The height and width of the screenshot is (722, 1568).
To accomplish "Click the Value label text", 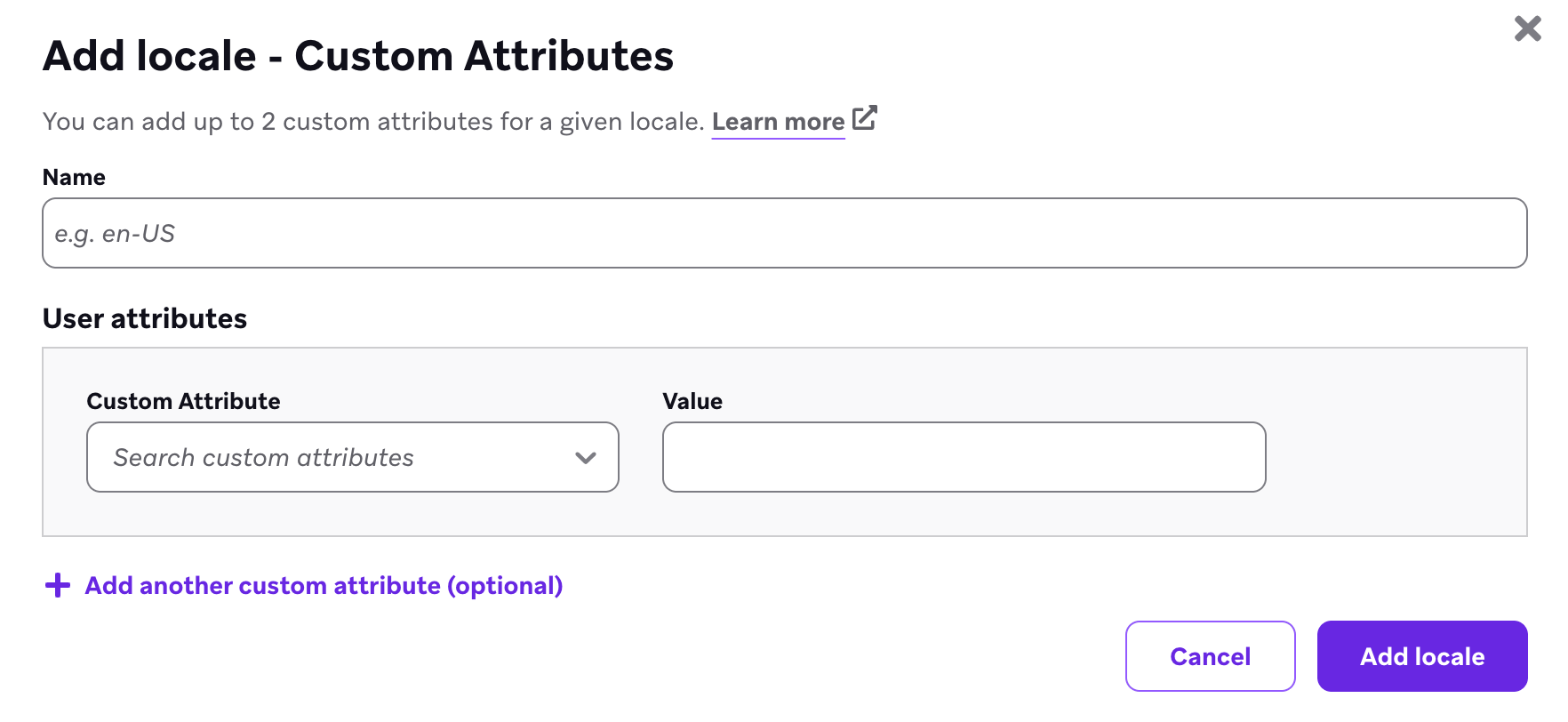I will 692,401.
